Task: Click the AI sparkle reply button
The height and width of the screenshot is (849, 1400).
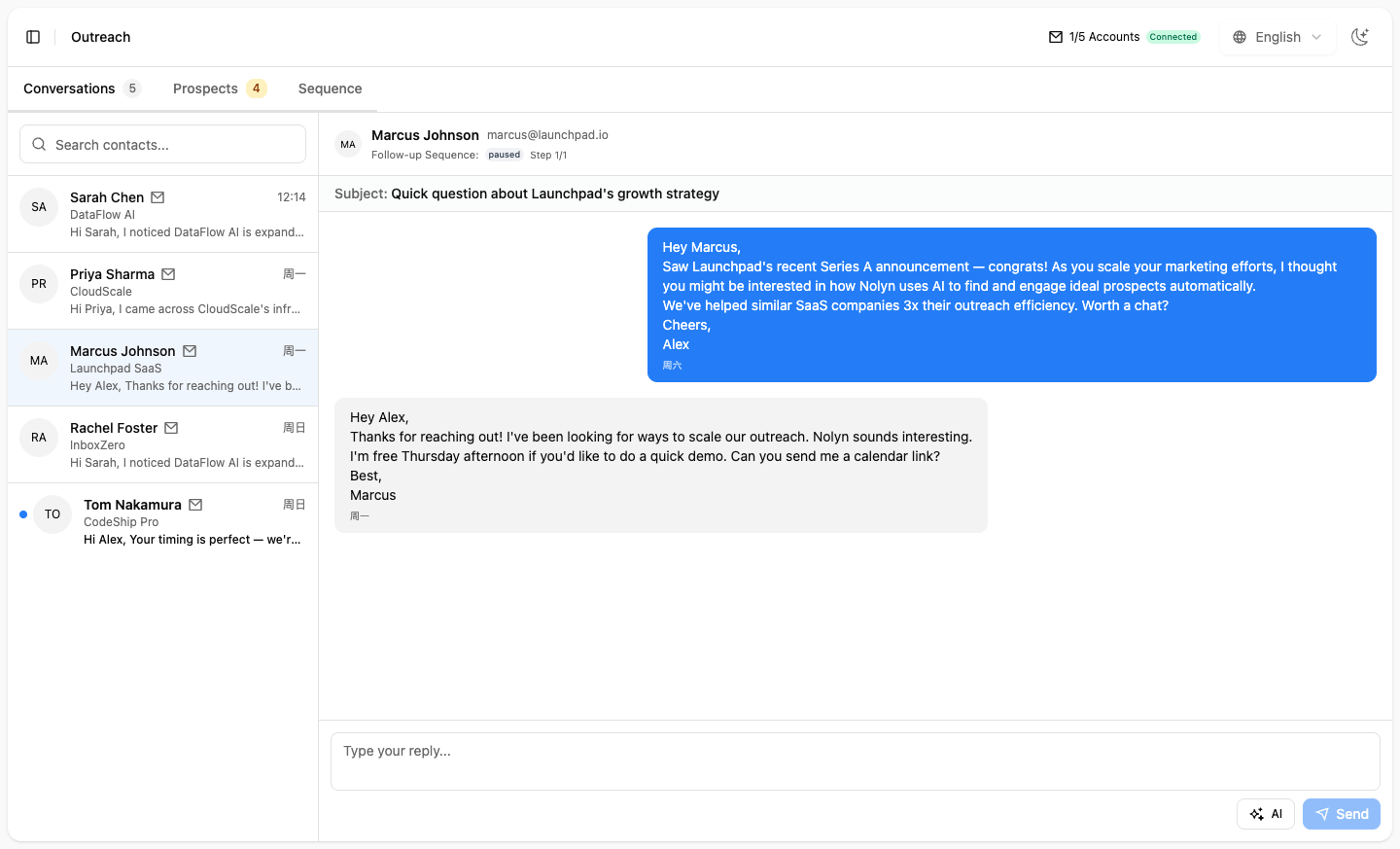Action: (x=1265, y=814)
